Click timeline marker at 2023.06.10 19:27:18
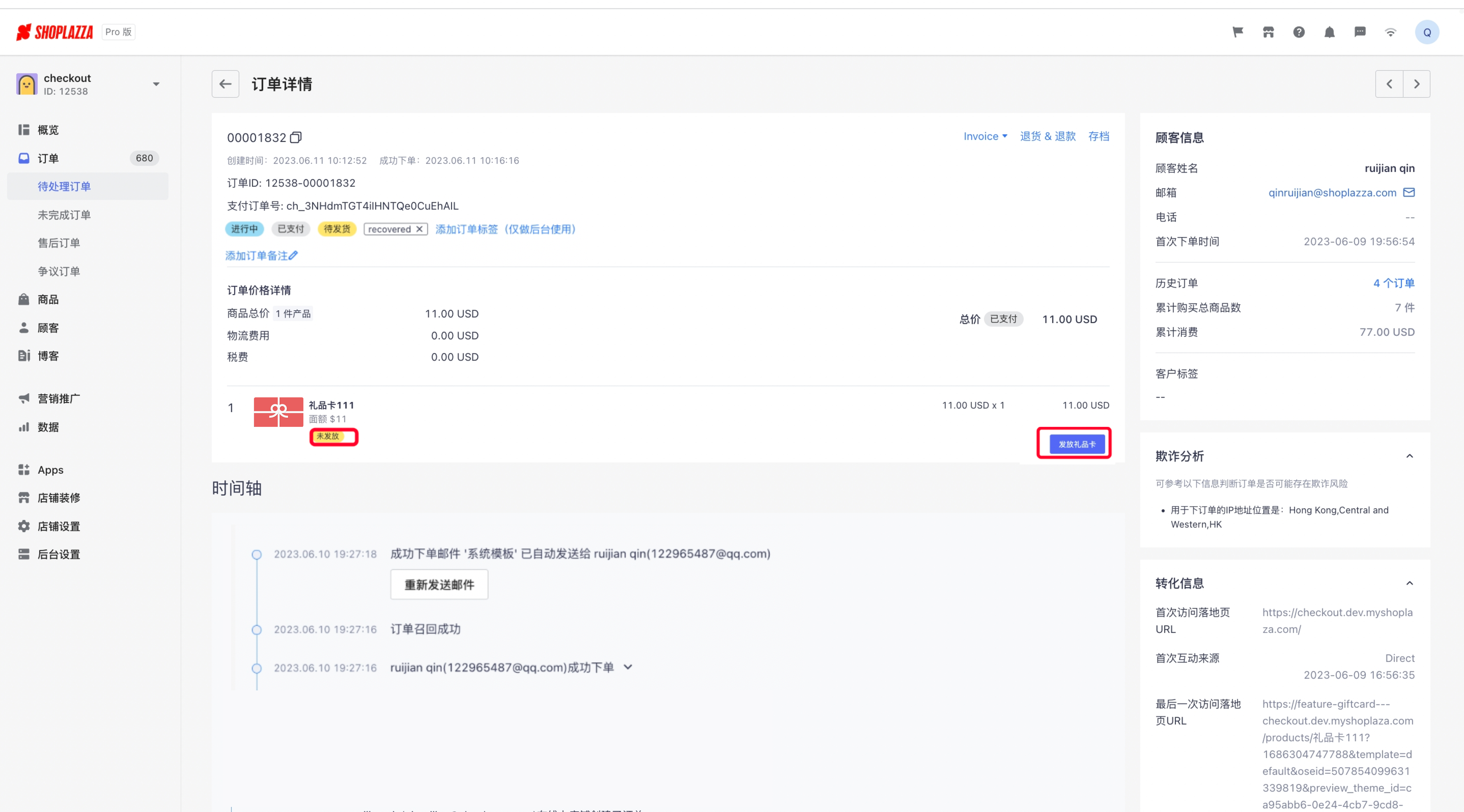Viewport: 1464px width, 812px height. click(257, 554)
